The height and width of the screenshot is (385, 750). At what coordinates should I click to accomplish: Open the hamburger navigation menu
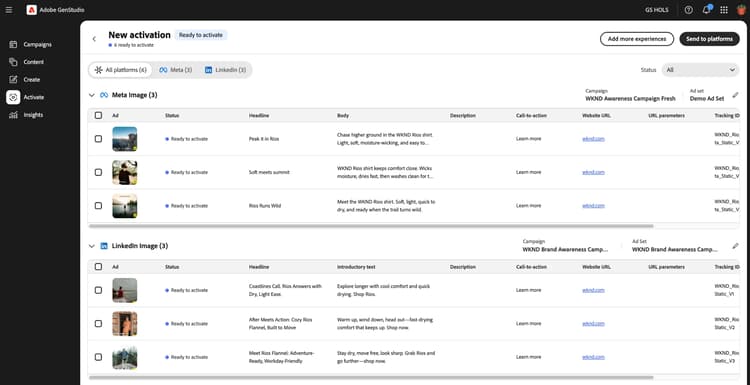pos(9,10)
